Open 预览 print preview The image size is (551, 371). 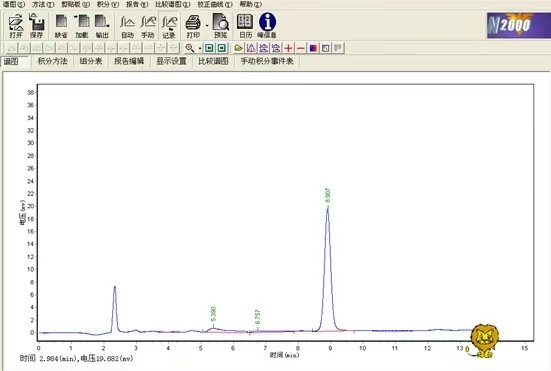(221, 26)
